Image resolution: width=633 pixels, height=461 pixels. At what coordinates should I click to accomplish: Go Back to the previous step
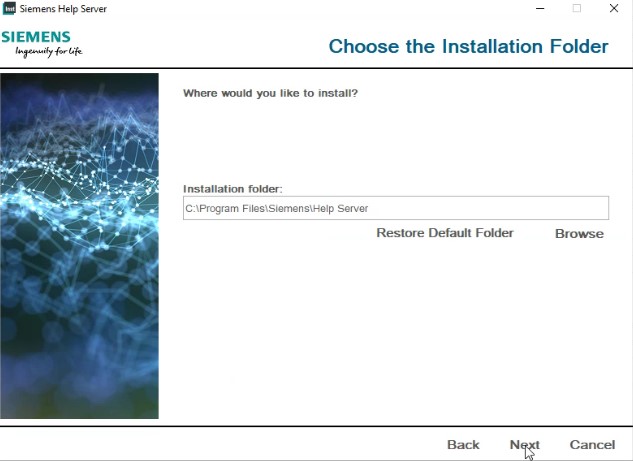pyautogui.click(x=463, y=444)
